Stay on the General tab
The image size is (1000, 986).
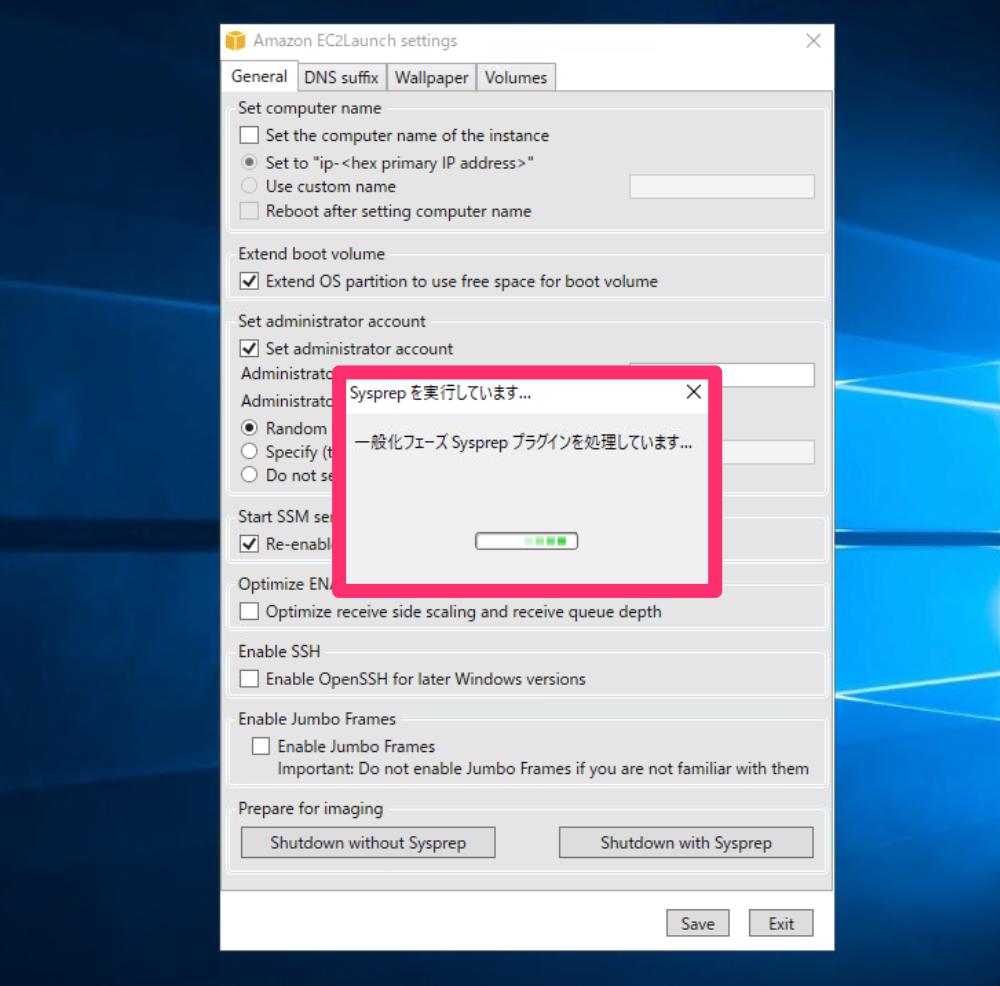[259, 76]
